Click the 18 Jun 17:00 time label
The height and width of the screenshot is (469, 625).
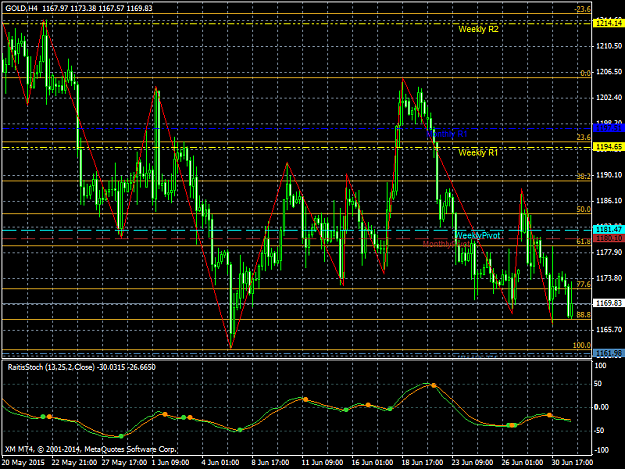tap(422, 462)
